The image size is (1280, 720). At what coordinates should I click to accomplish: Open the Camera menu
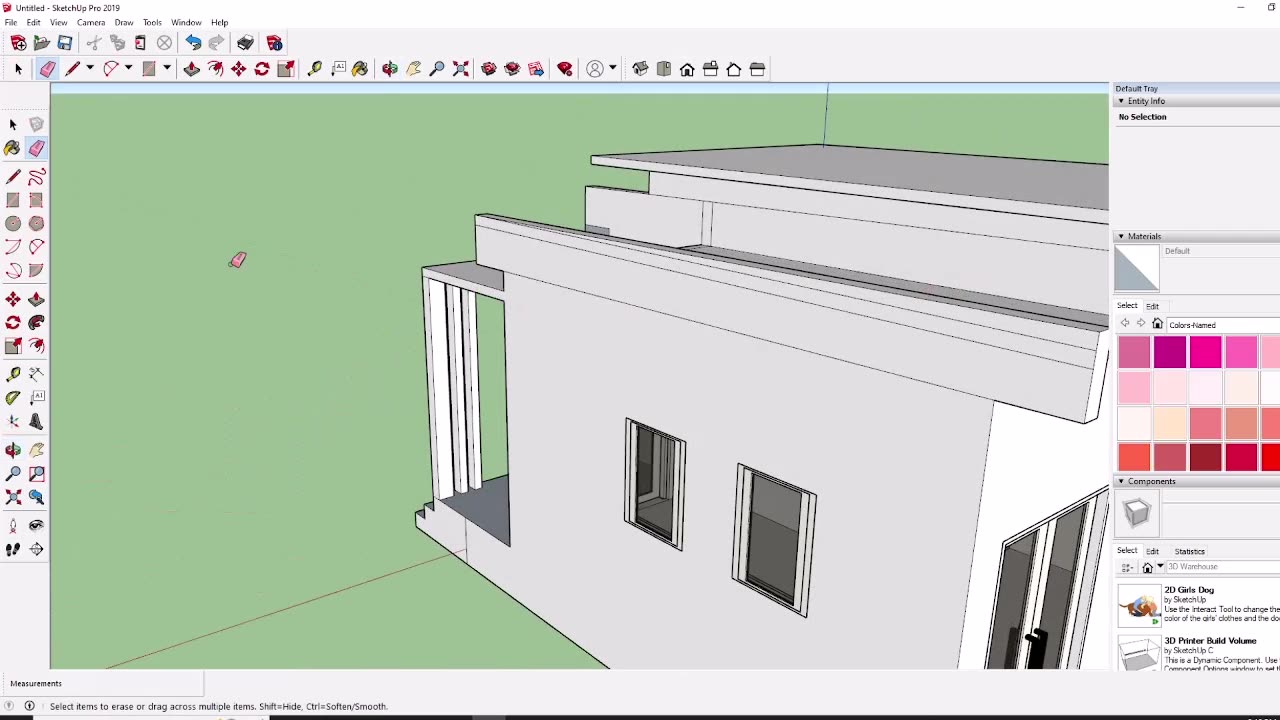91,22
